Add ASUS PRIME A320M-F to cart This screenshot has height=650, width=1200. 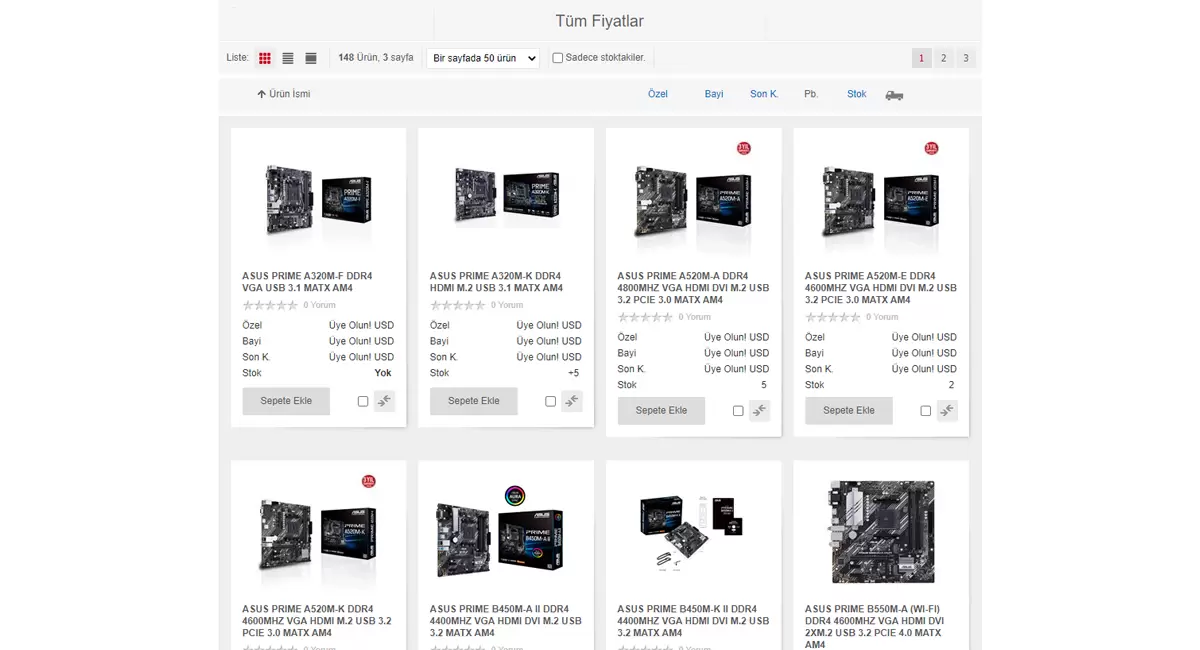(286, 401)
